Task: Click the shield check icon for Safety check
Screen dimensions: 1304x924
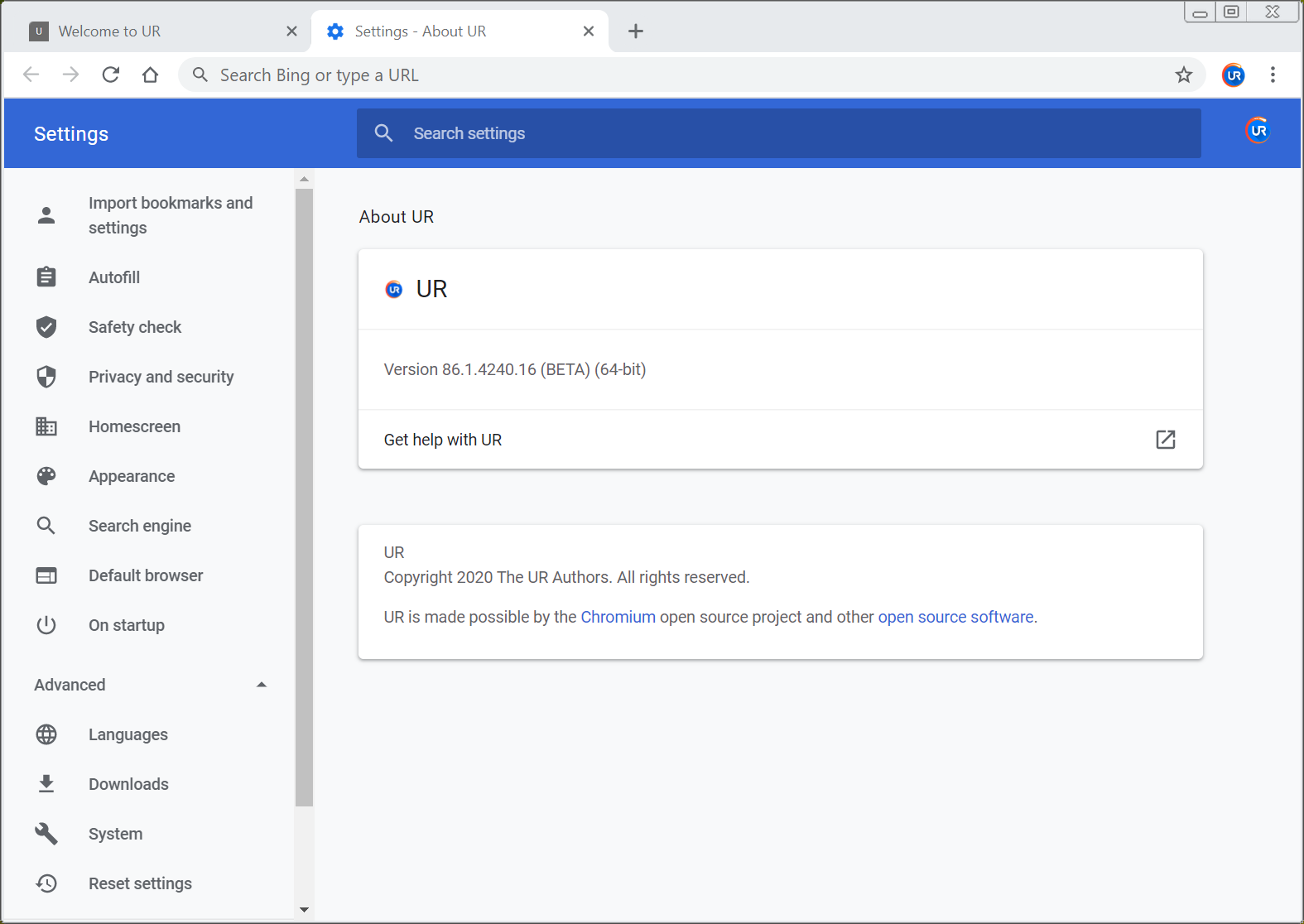Action: (46, 327)
